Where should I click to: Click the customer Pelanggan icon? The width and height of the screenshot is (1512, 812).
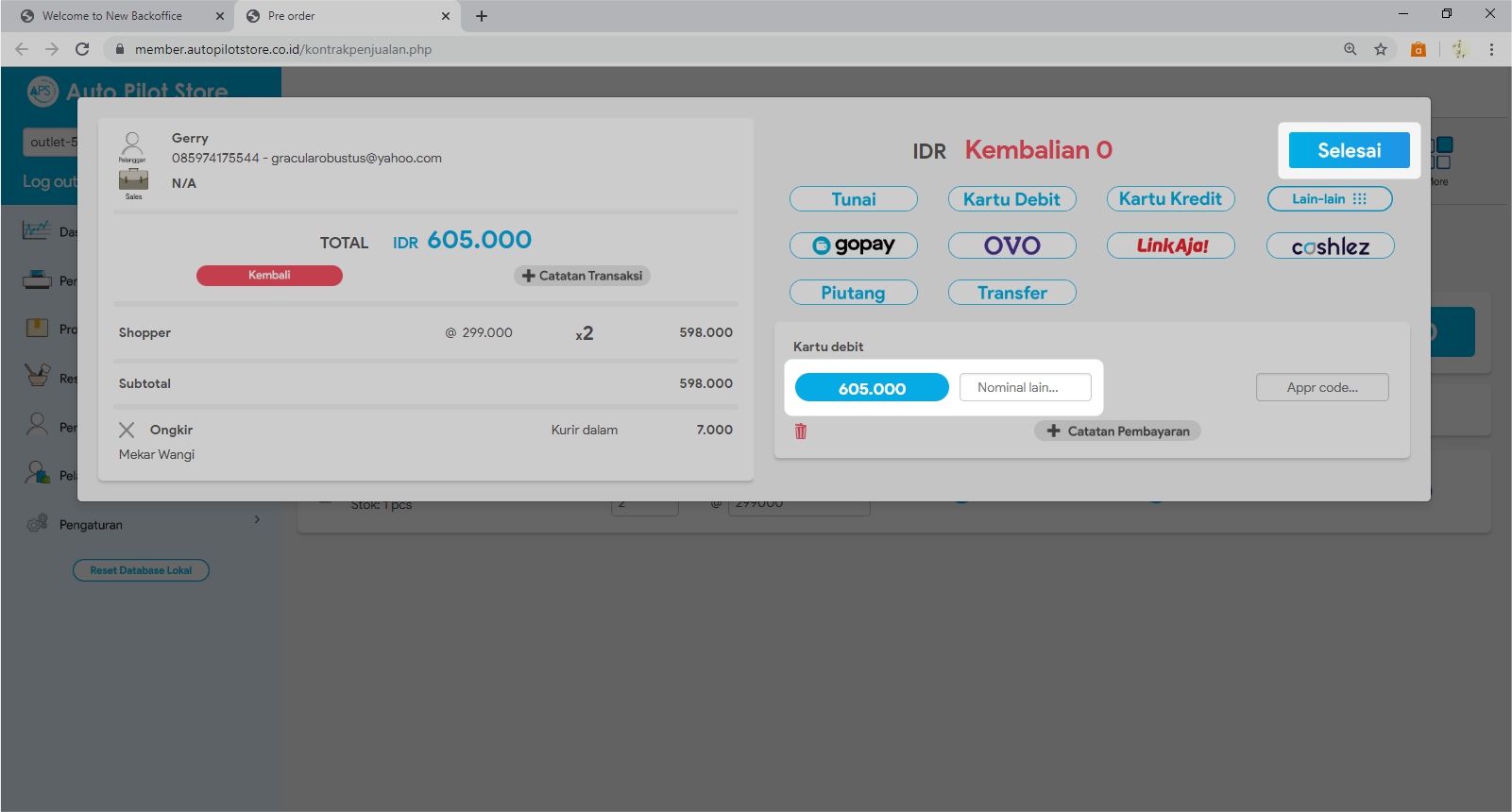(x=132, y=146)
